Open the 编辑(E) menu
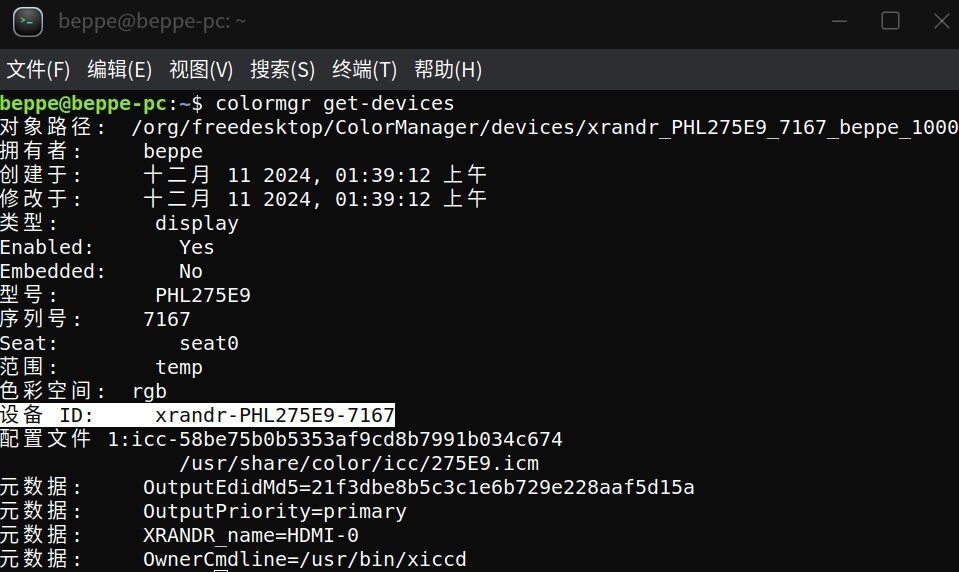 pos(119,70)
